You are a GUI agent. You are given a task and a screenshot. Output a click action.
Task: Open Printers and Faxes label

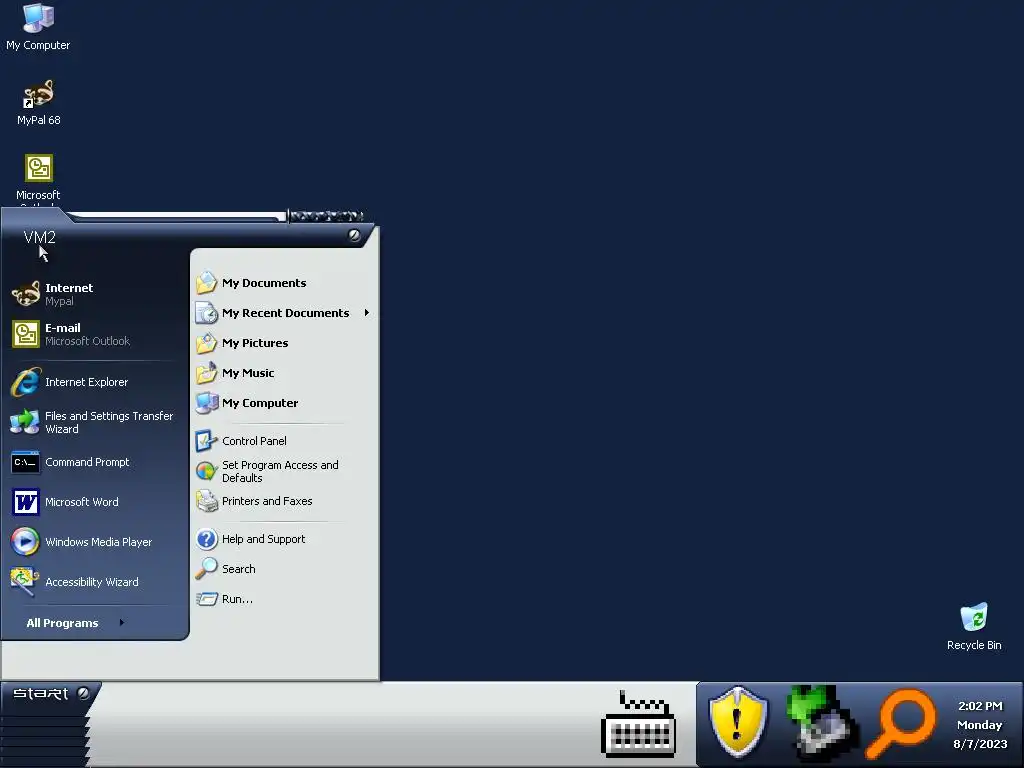[267, 501]
